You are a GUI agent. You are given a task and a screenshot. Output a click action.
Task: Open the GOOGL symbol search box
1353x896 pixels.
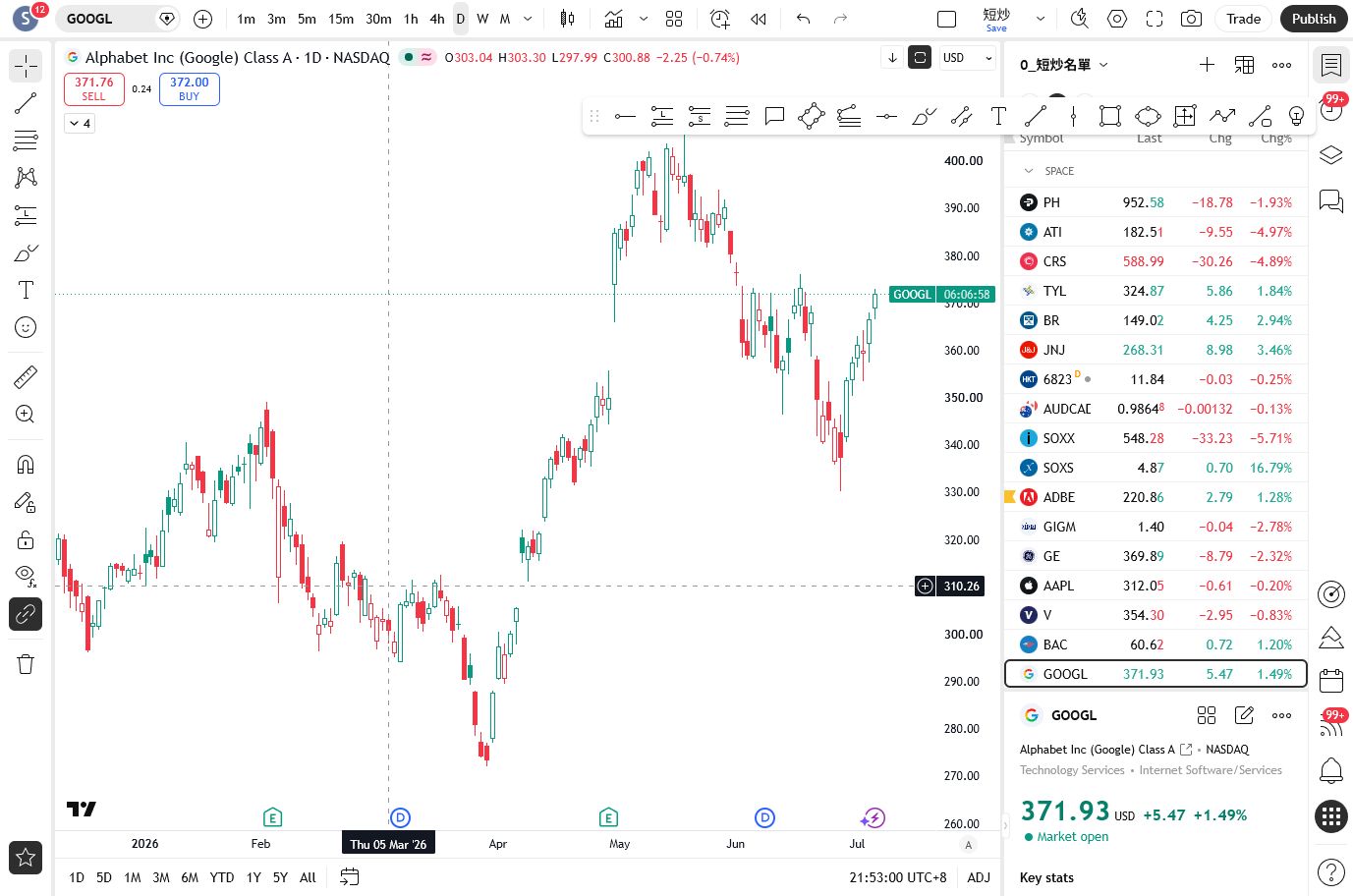click(x=116, y=19)
